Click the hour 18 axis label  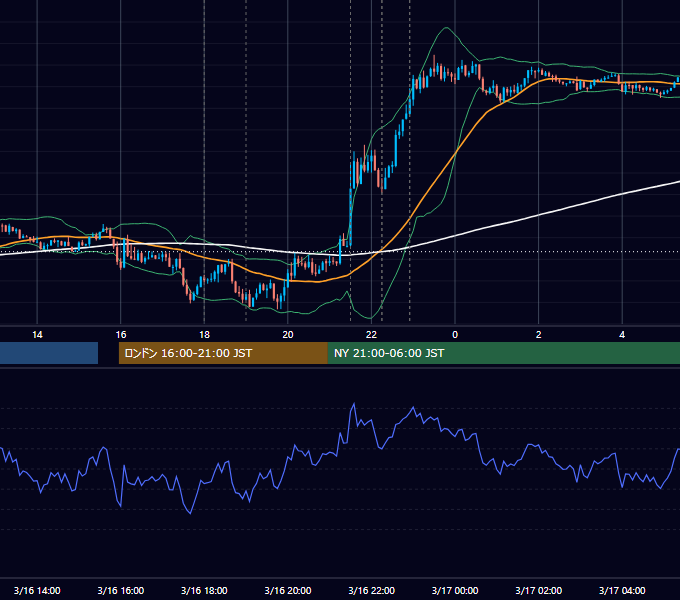tap(204, 335)
